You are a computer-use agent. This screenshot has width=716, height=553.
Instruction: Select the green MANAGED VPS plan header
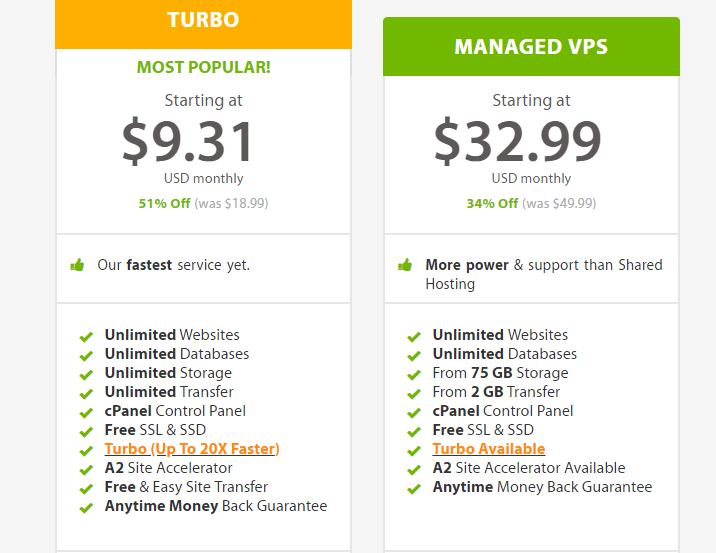tap(531, 47)
